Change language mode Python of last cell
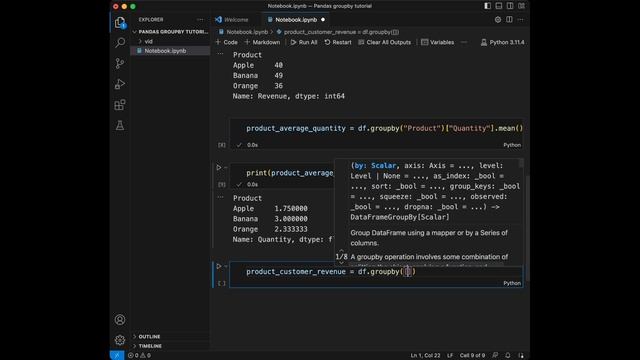 (512, 283)
